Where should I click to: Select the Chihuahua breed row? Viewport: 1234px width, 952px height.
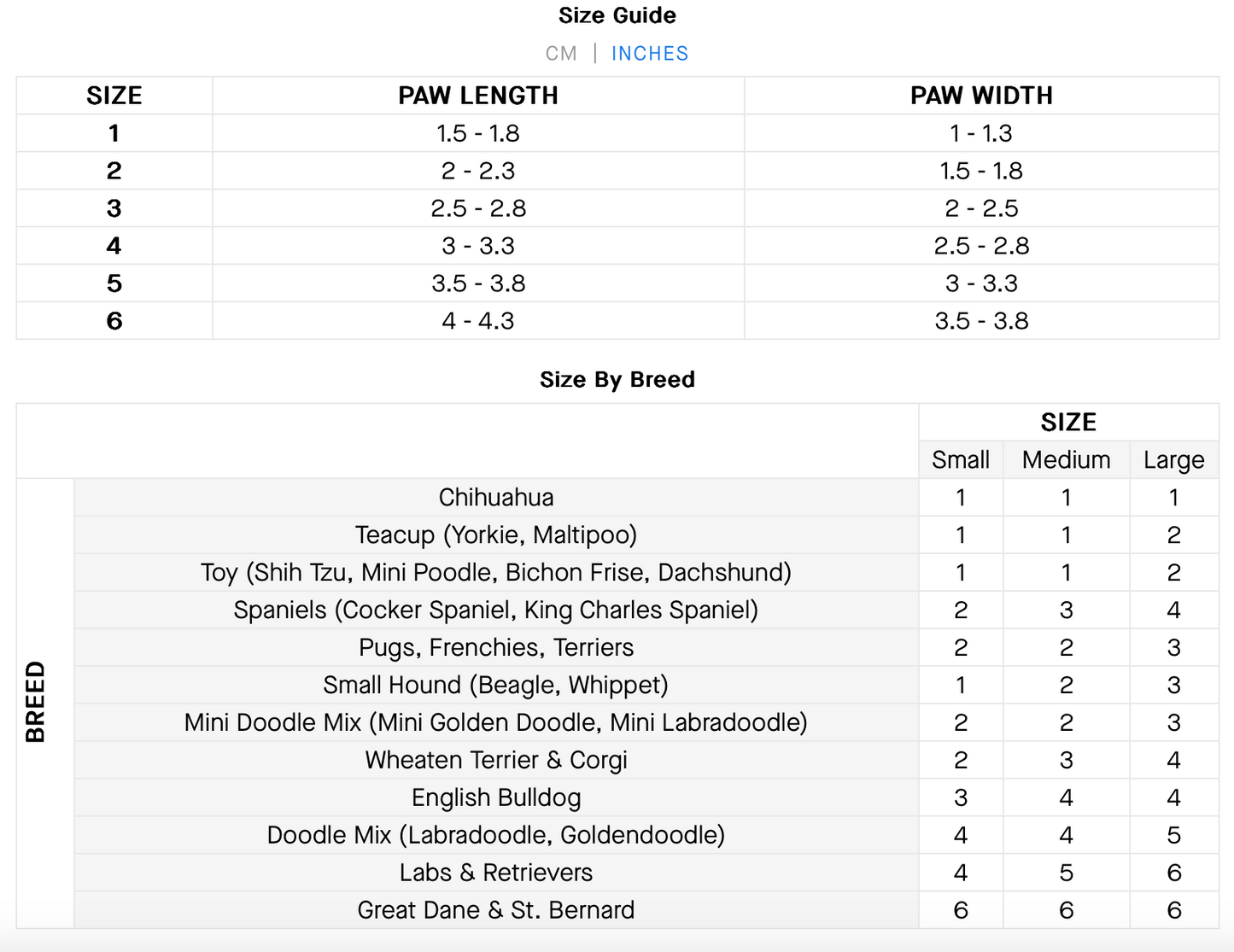496,498
